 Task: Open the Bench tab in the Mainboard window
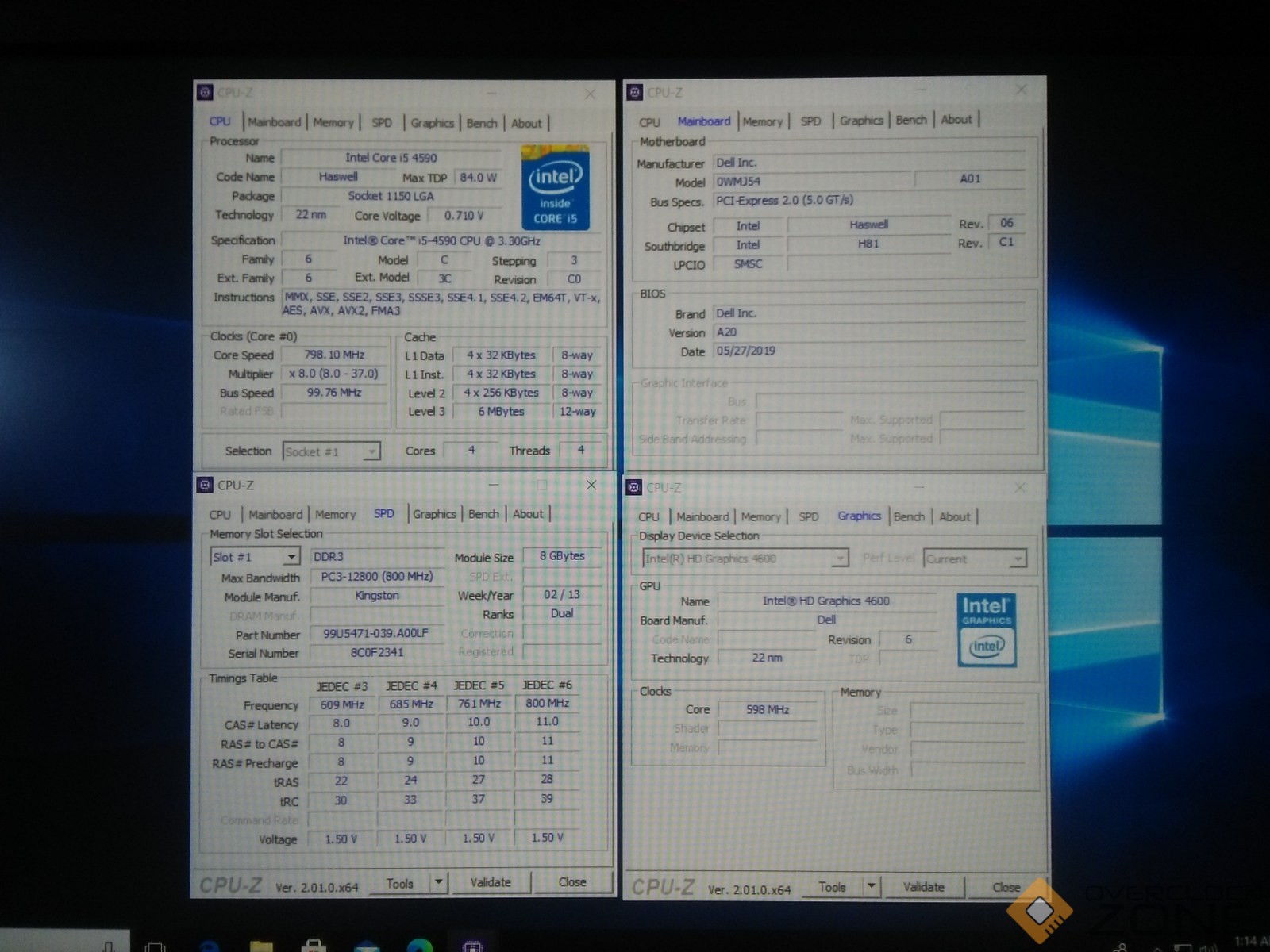point(910,120)
